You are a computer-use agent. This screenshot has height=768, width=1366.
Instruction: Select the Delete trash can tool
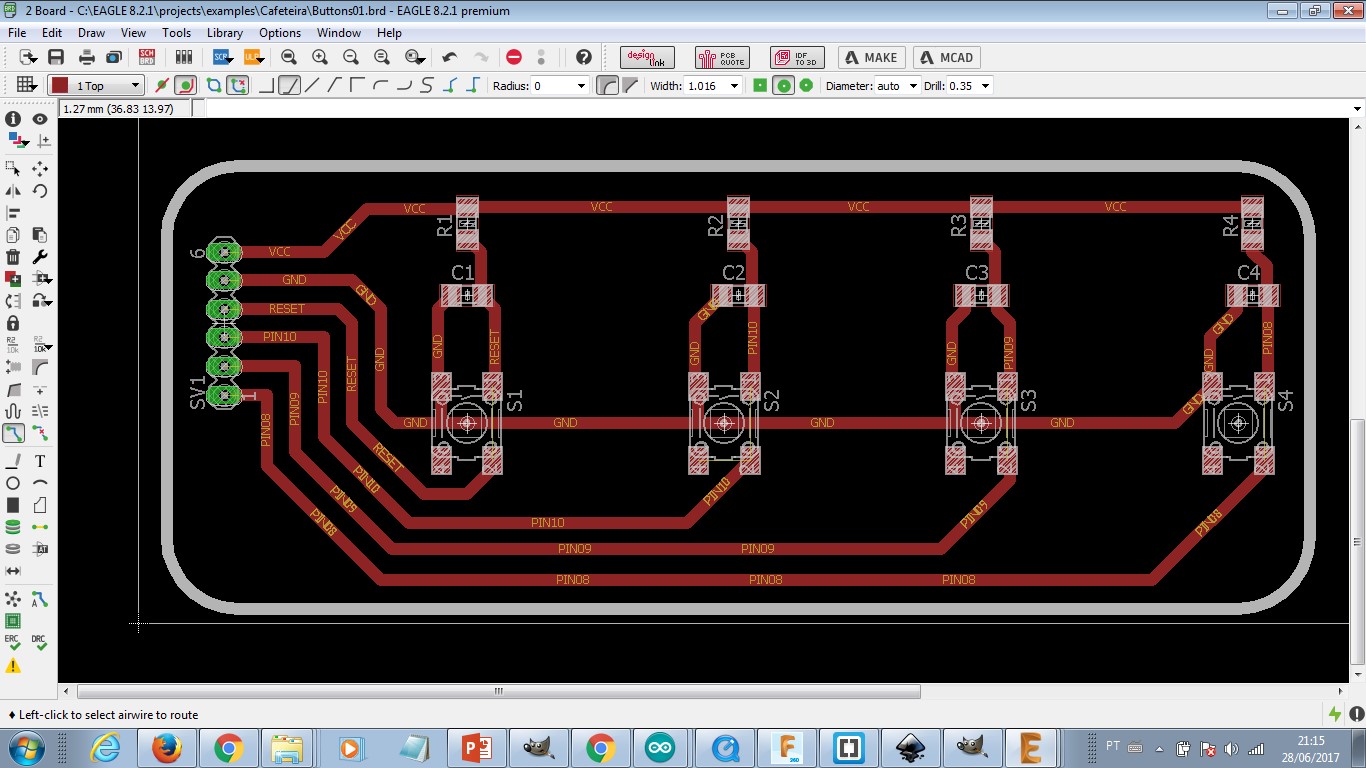coord(14,257)
